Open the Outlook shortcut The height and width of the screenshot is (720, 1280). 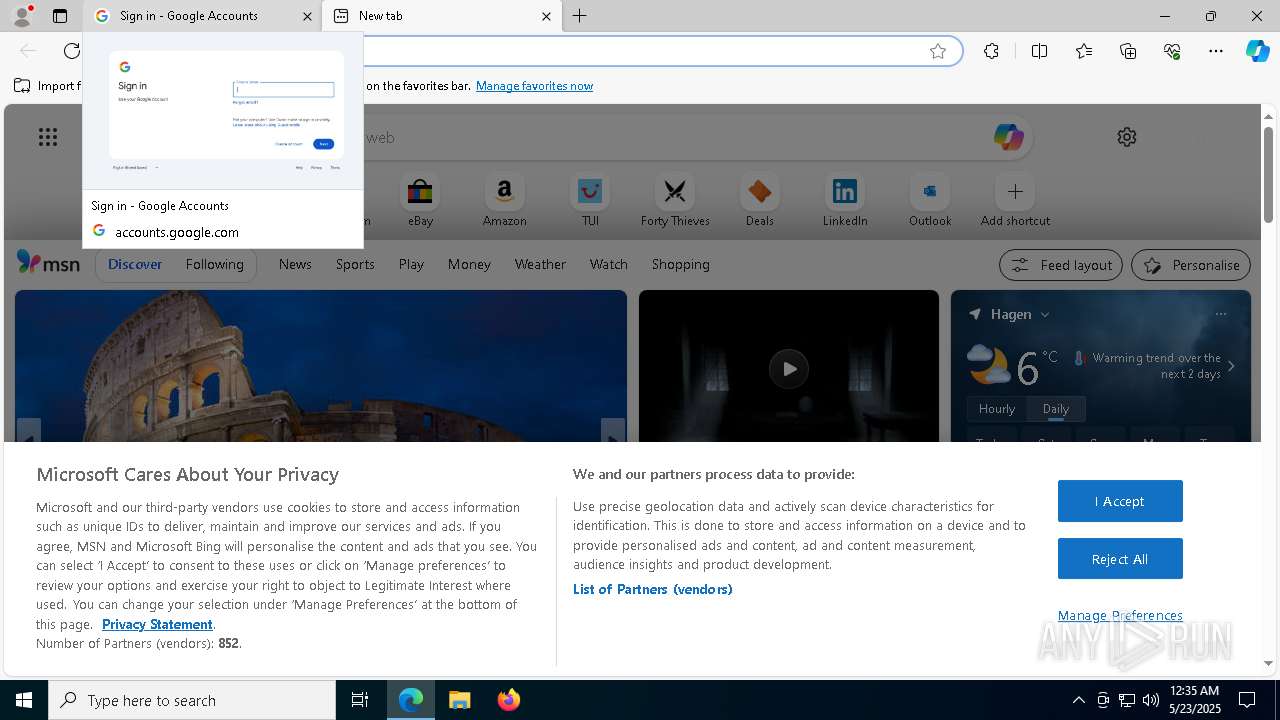point(930,200)
